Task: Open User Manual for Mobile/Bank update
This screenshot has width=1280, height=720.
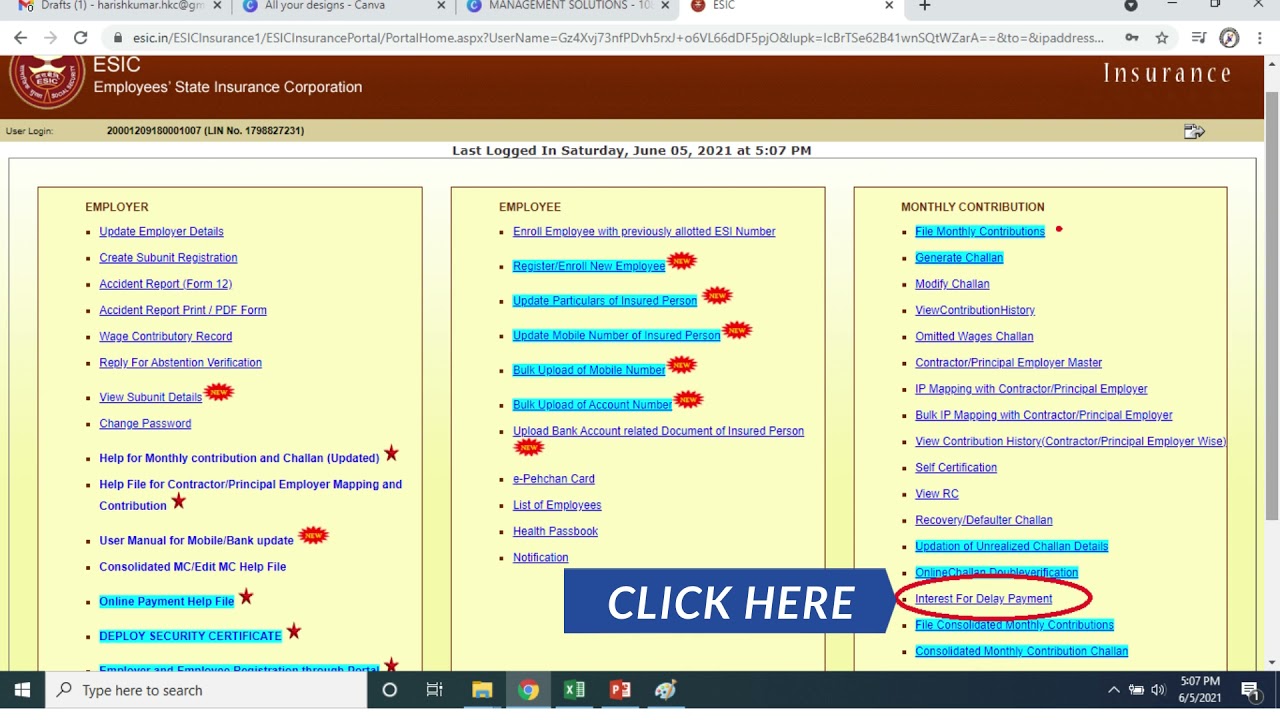Action: (196, 541)
